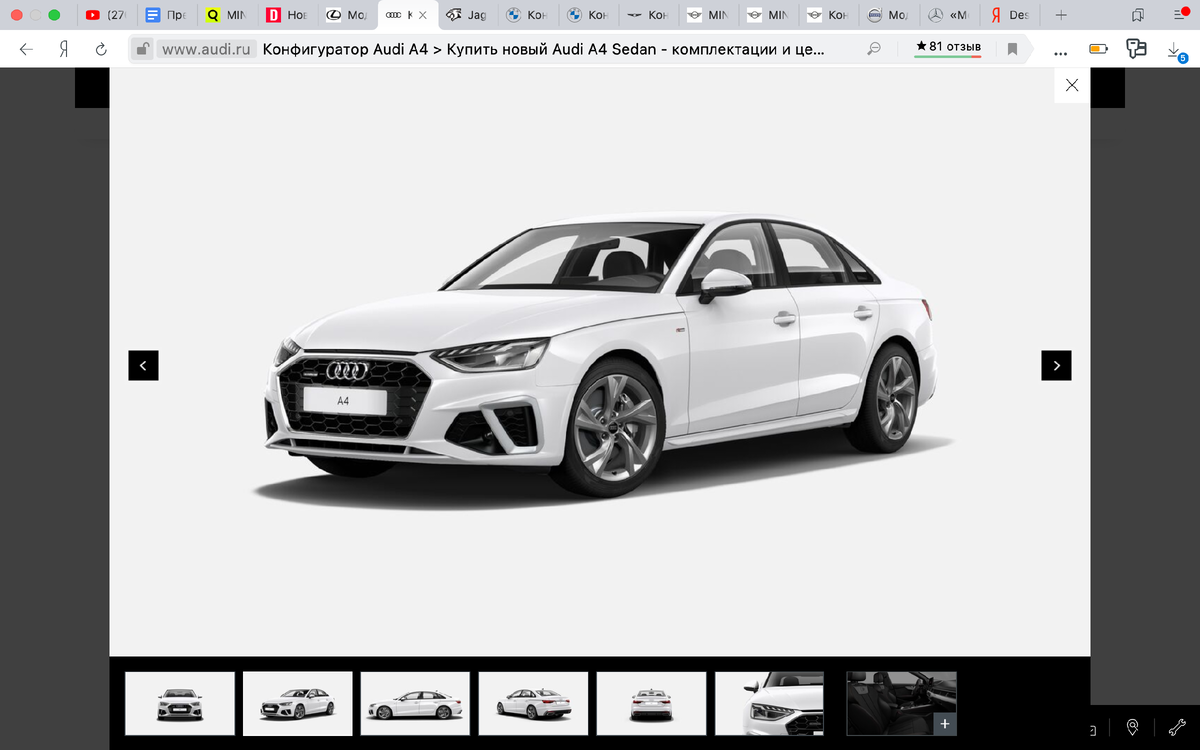This screenshot has width=1200, height=750.
Task: Open the extensions panel icon in the toolbar
Action: (1136, 48)
